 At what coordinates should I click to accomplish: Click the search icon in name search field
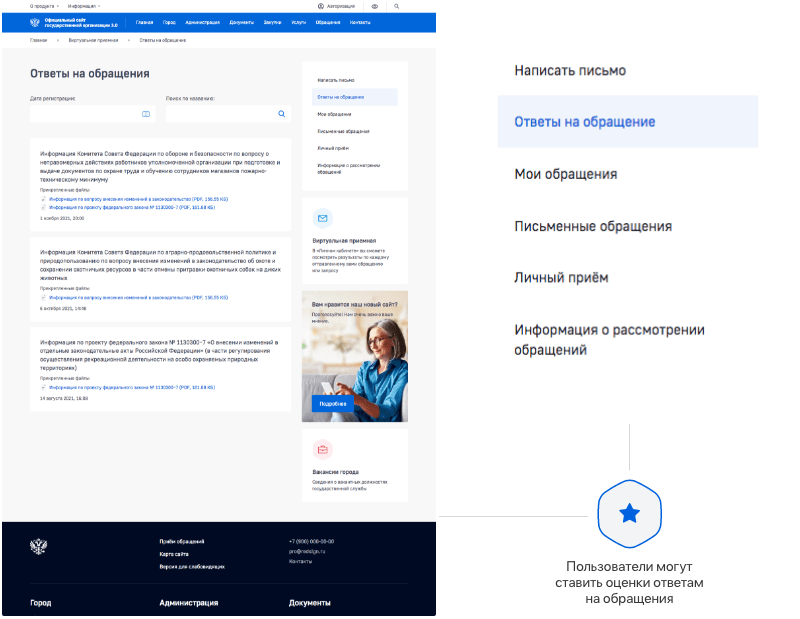pos(282,114)
